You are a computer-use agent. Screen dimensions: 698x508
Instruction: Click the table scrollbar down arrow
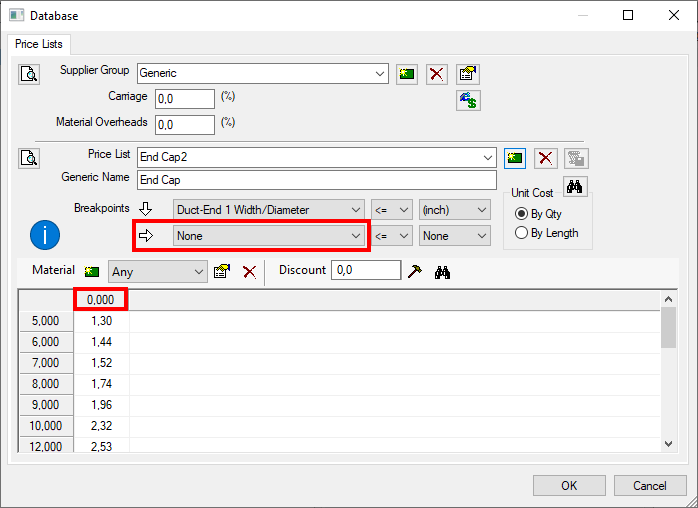[668, 443]
